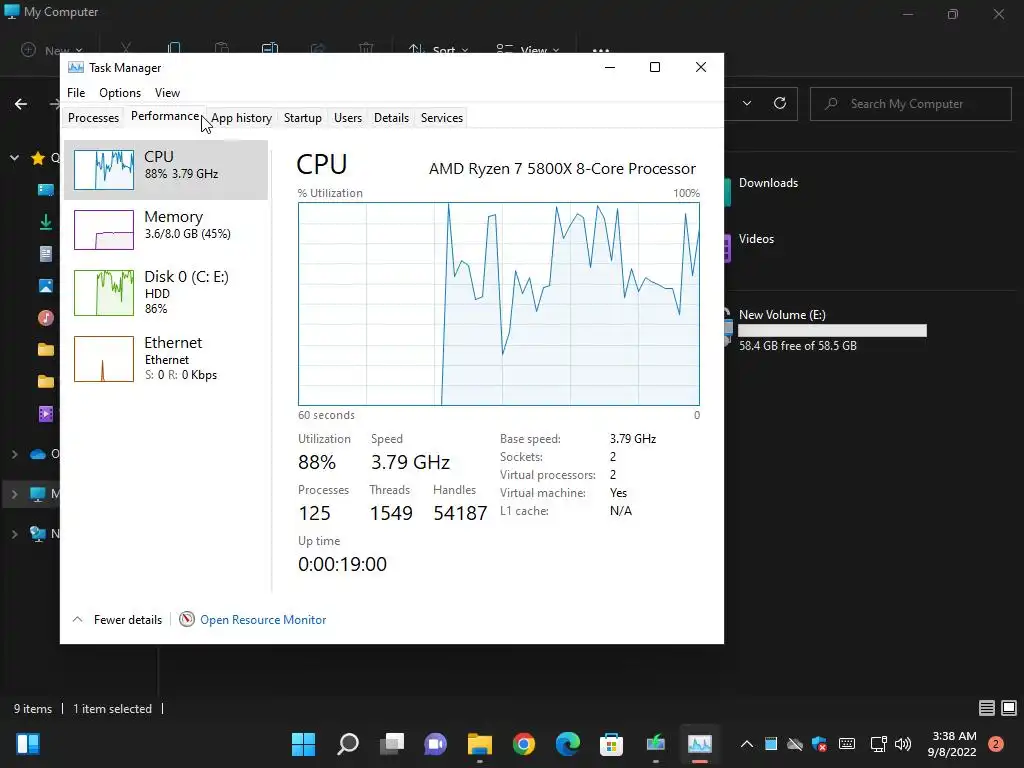Collapse view with Fewer details
This screenshot has height=768, width=1024.
point(118,620)
